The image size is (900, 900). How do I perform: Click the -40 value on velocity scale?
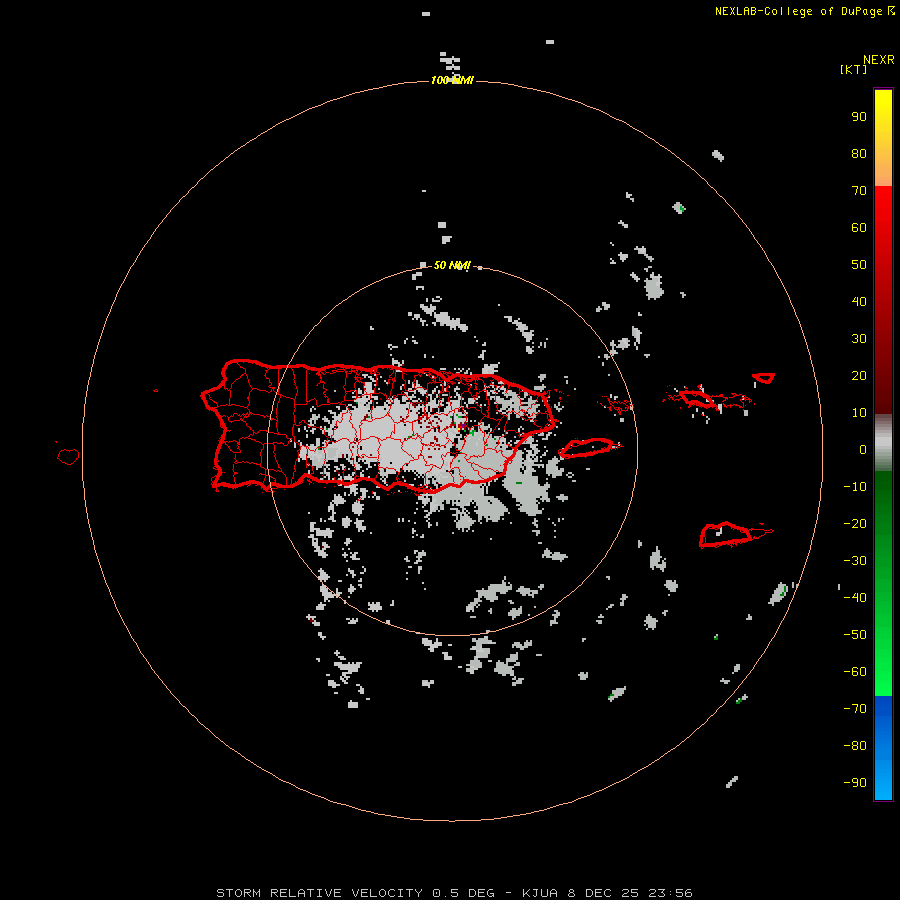coord(855,598)
